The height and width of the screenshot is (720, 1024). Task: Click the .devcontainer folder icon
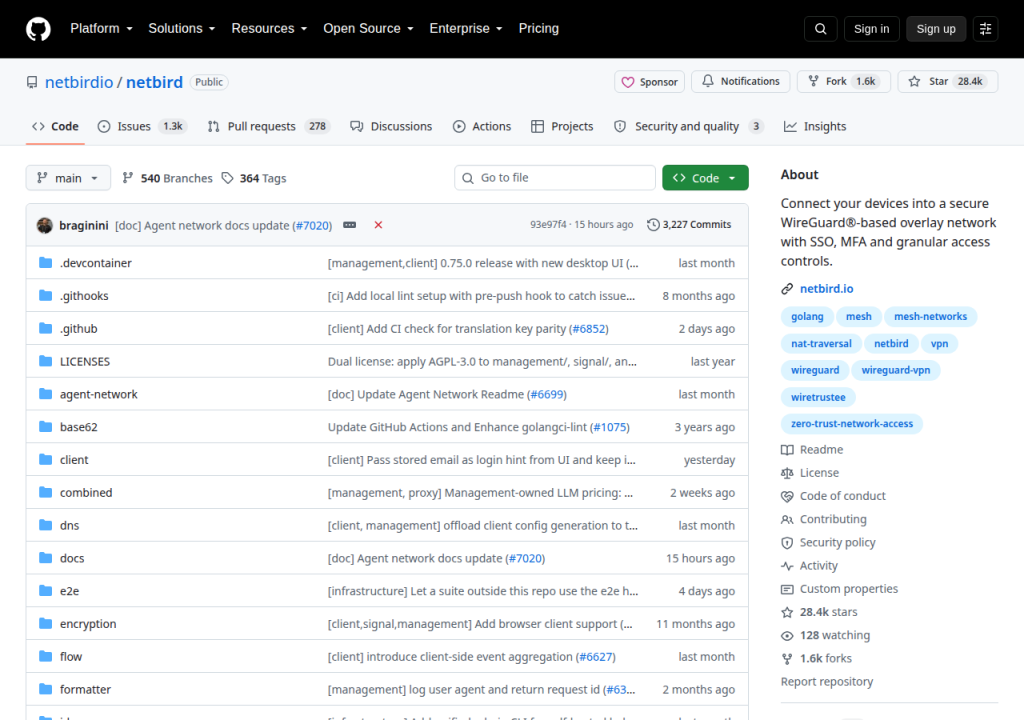46,263
